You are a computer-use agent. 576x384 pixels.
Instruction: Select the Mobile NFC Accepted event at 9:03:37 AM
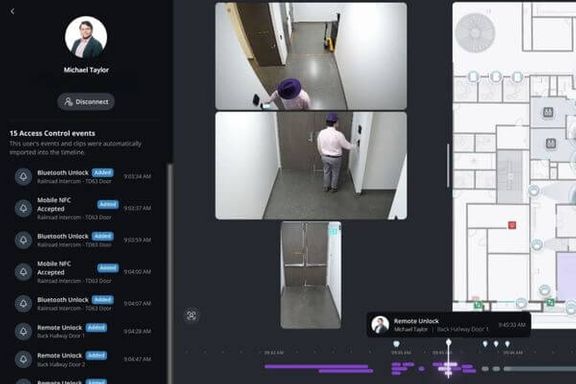pyautogui.click(x=84, y=208)
